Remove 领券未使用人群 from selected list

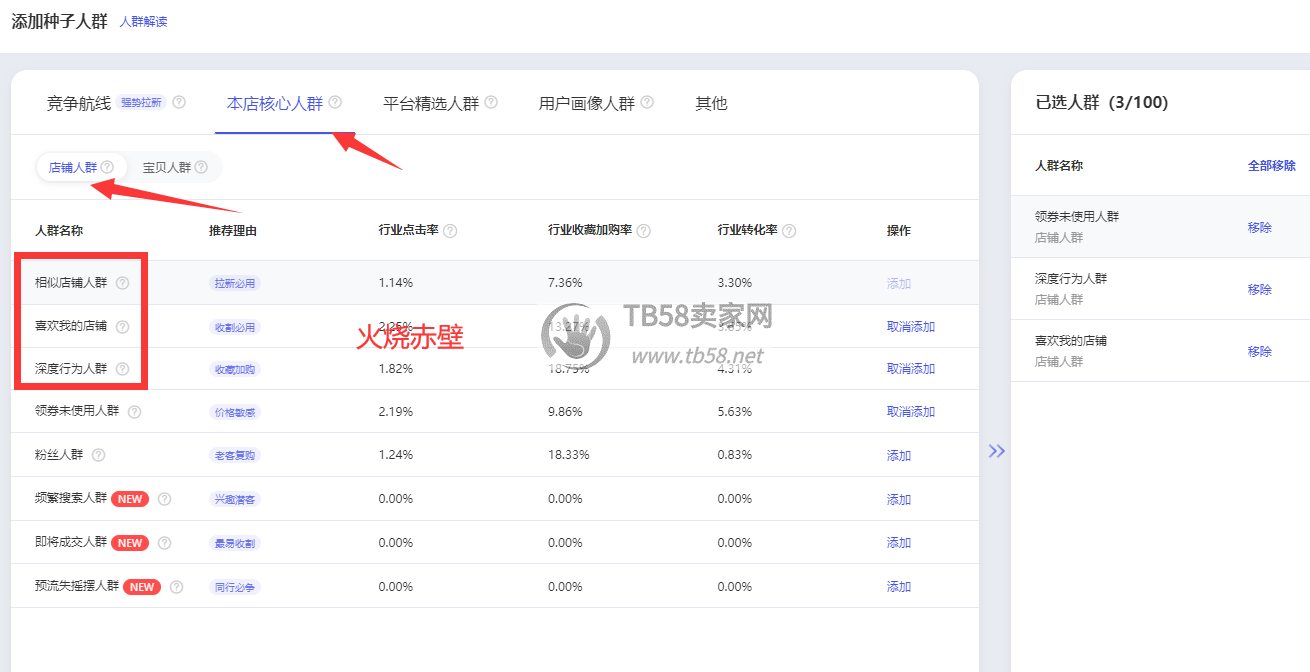click(x=1260, y=228)
